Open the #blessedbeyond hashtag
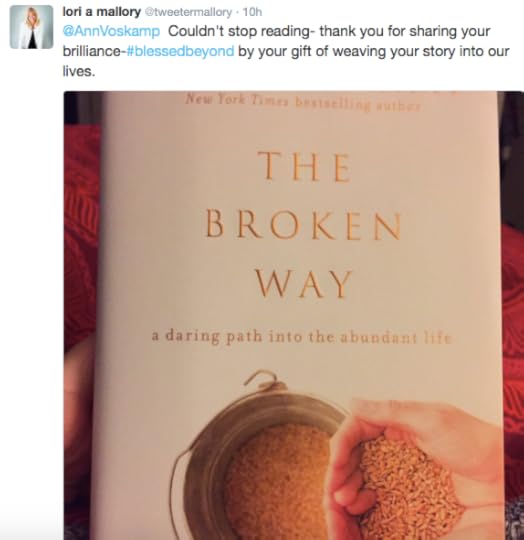 [180, 51]
